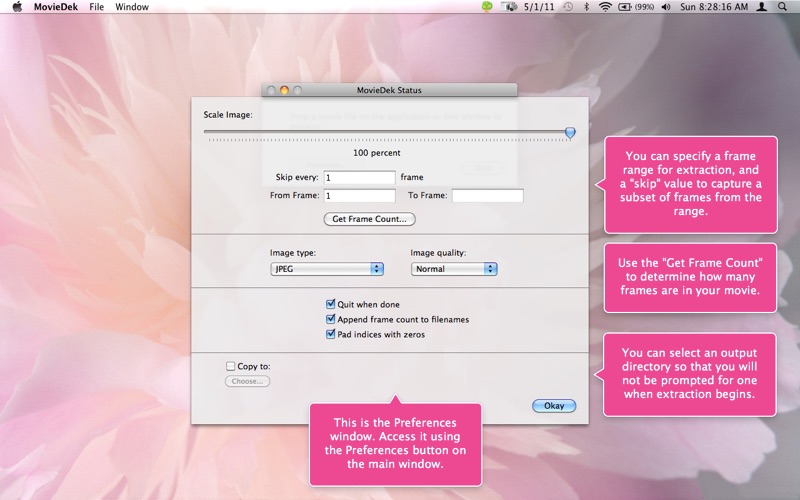The height and width of the screenshot is (500, 800).
Task: Click the 100 percent scale label
Action: click(x=377, y=153)
